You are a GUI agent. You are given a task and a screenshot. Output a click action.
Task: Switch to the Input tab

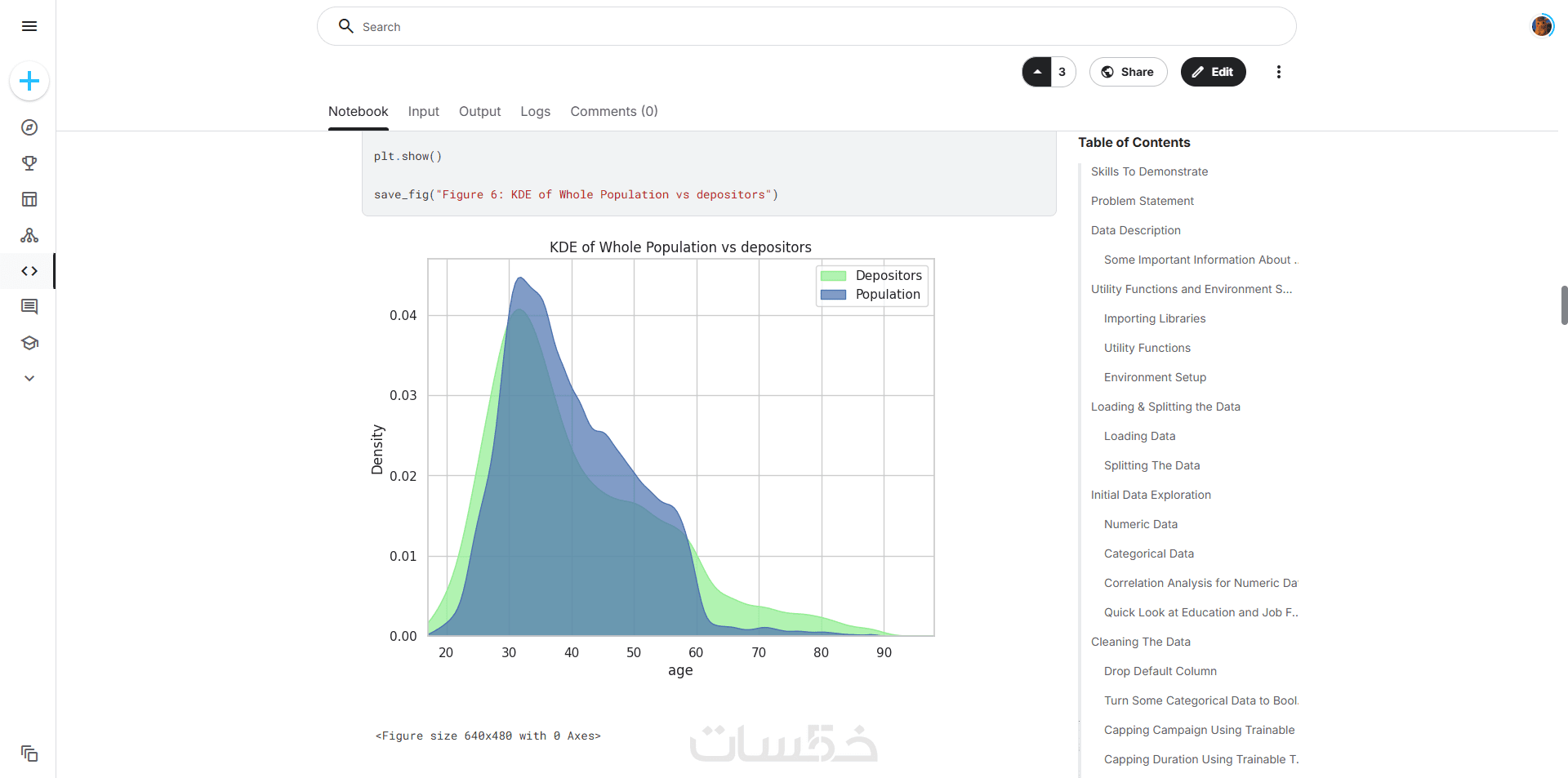pos(423,112)
